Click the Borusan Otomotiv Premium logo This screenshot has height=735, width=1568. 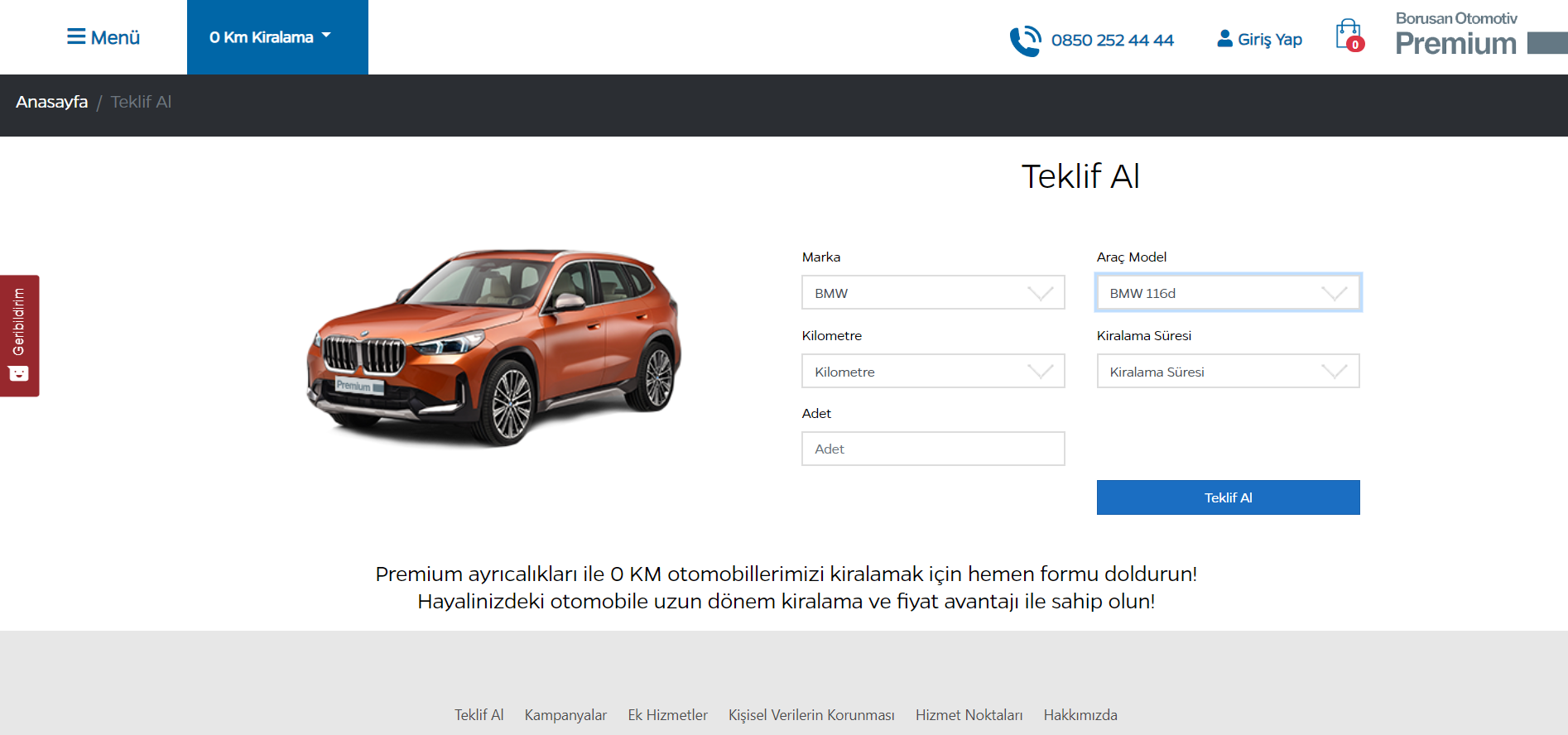point(1480,34)
